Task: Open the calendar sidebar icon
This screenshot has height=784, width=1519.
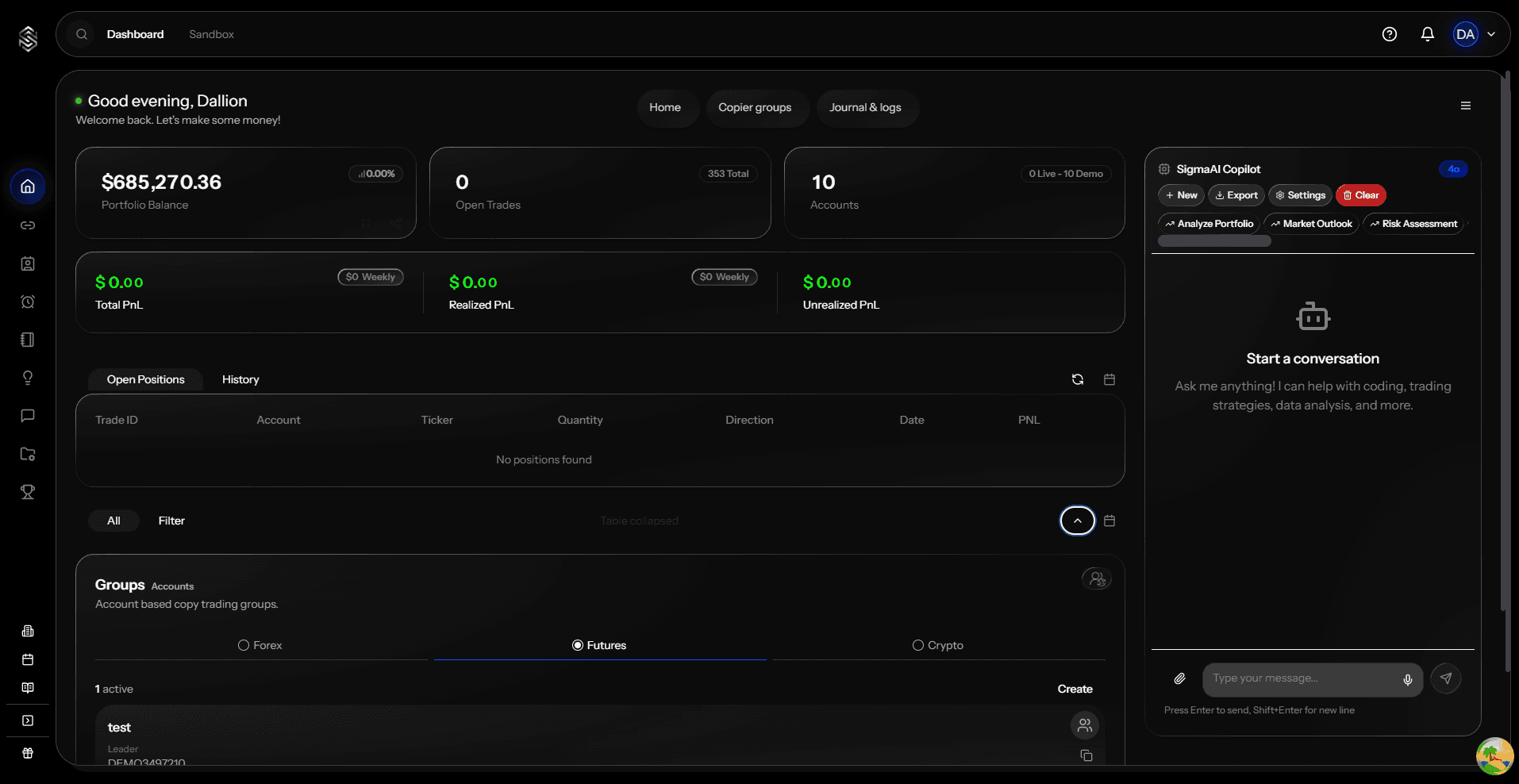Action: (28, 659)
